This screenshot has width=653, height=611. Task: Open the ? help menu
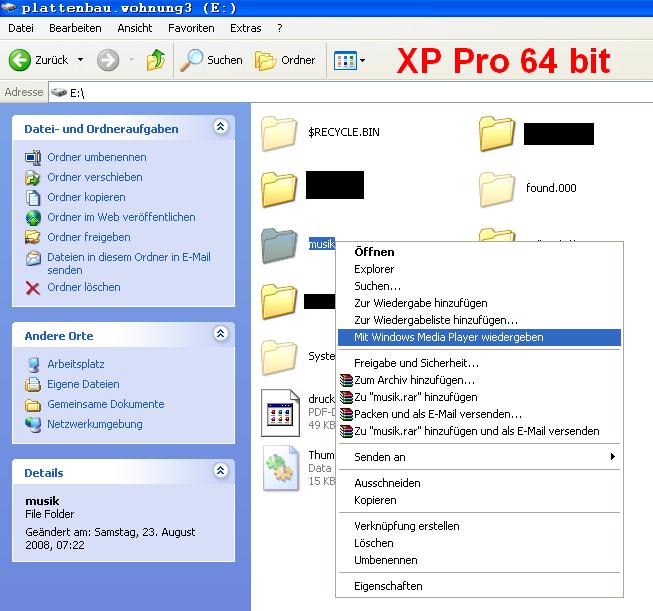click(280, 28)
